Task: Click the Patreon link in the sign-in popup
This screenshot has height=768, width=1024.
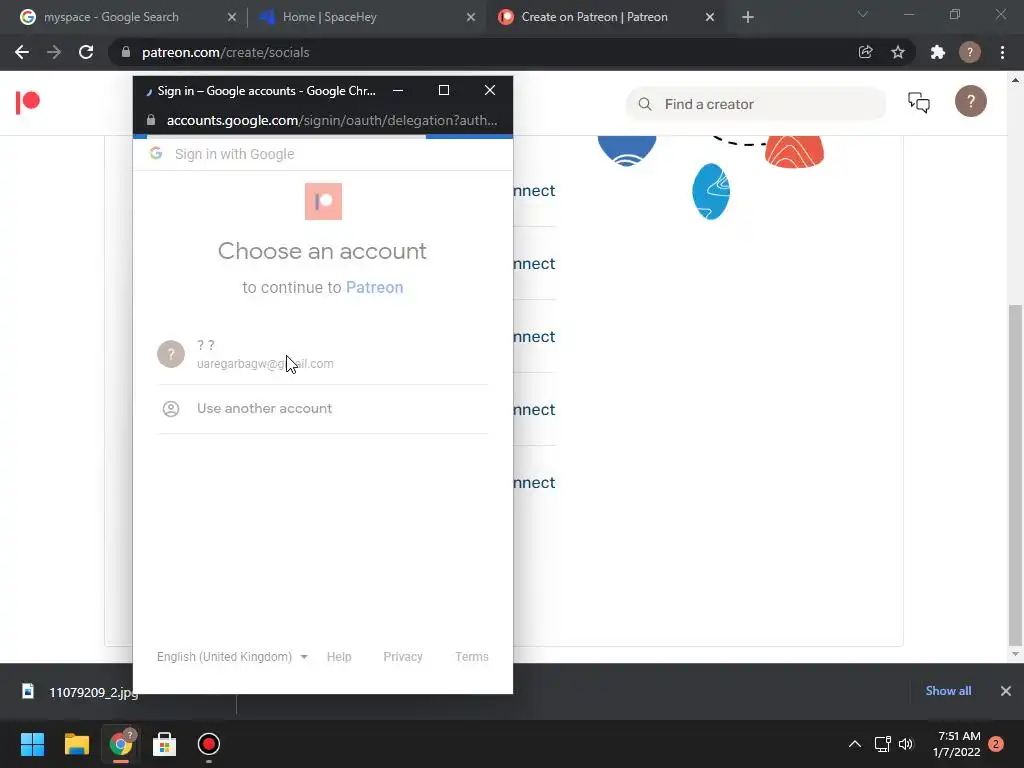Action: pos(374,287)
